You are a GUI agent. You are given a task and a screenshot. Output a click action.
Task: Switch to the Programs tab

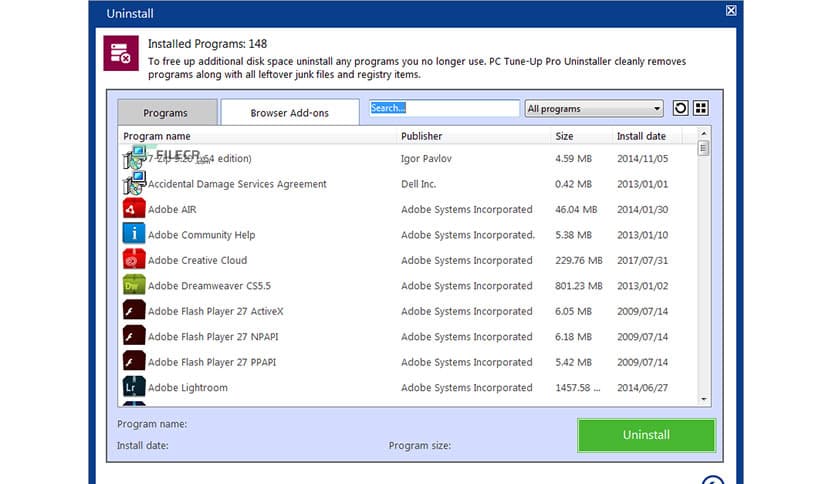[167, 112]
